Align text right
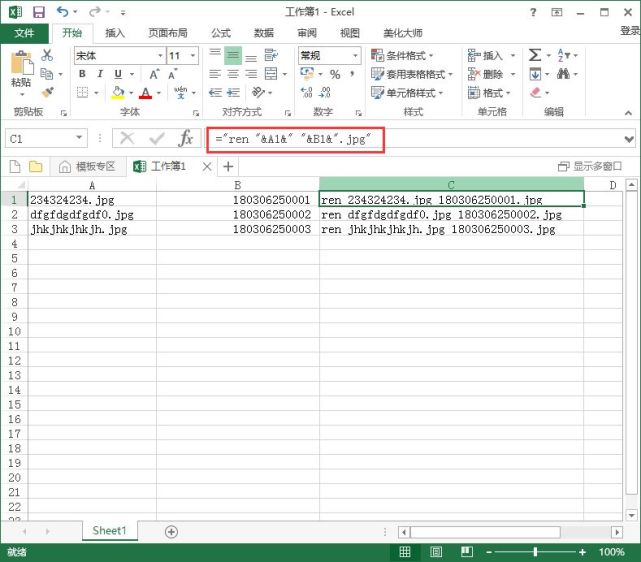Screen dimensions: 641x562 coord(251,74)
